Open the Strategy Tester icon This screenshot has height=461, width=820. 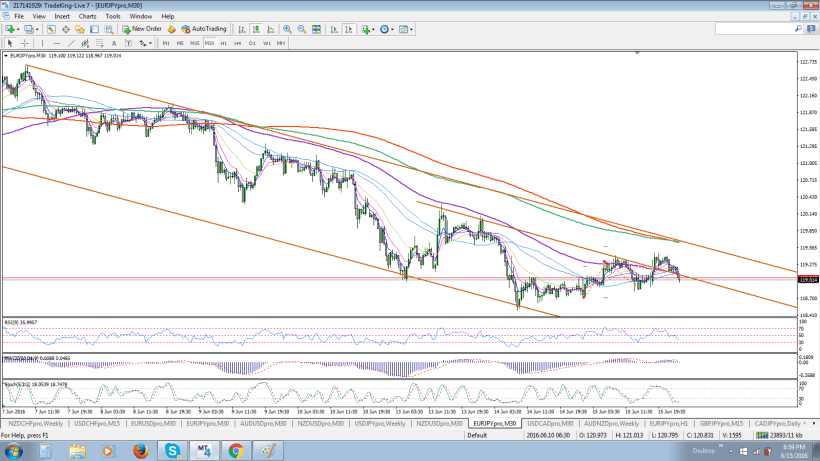[x=109, y=29]
